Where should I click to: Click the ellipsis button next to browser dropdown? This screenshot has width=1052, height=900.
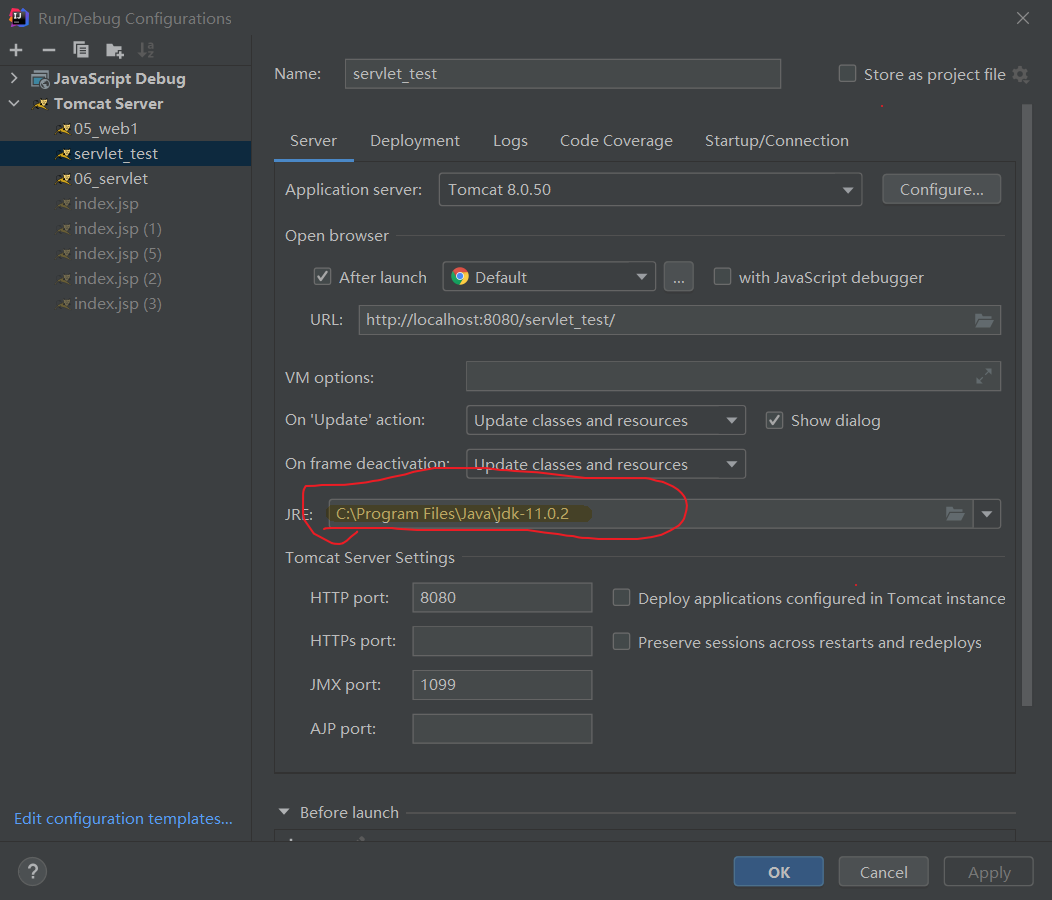point(678,277)
